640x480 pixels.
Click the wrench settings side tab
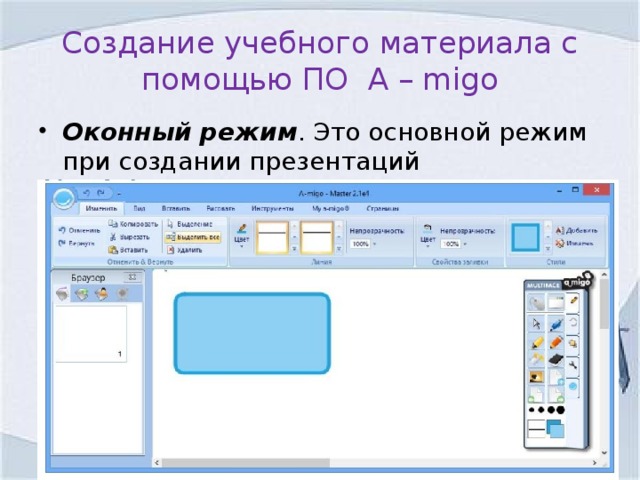(573, 364)
